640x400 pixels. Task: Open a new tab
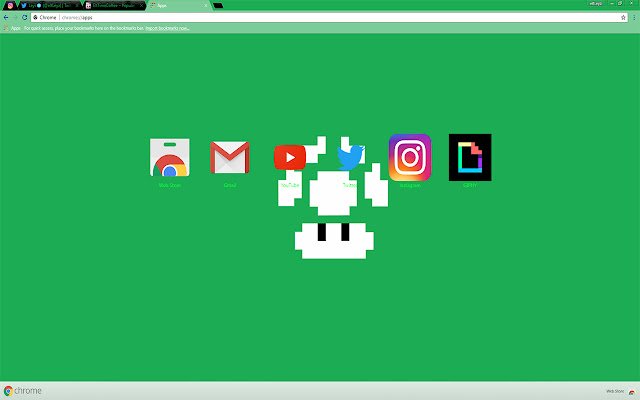[218, 6]
